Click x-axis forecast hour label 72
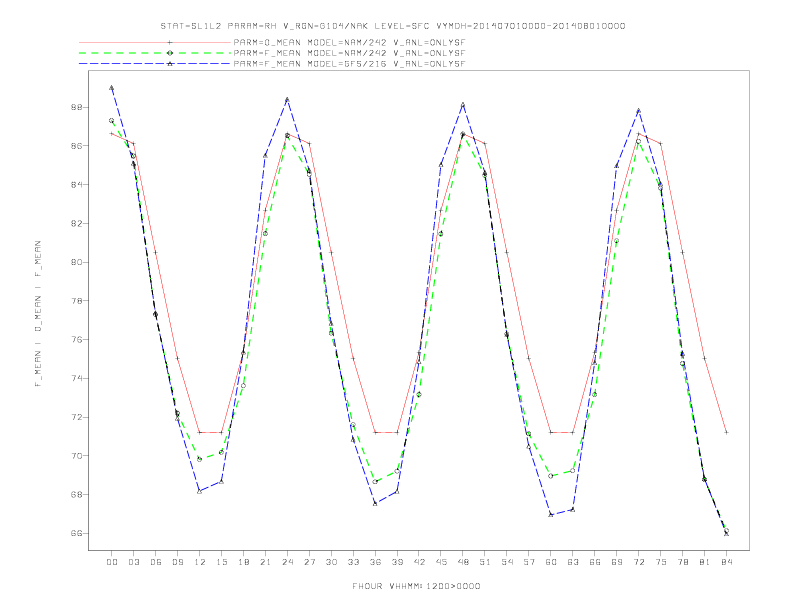The image size is (792, 612). [638, 562]
